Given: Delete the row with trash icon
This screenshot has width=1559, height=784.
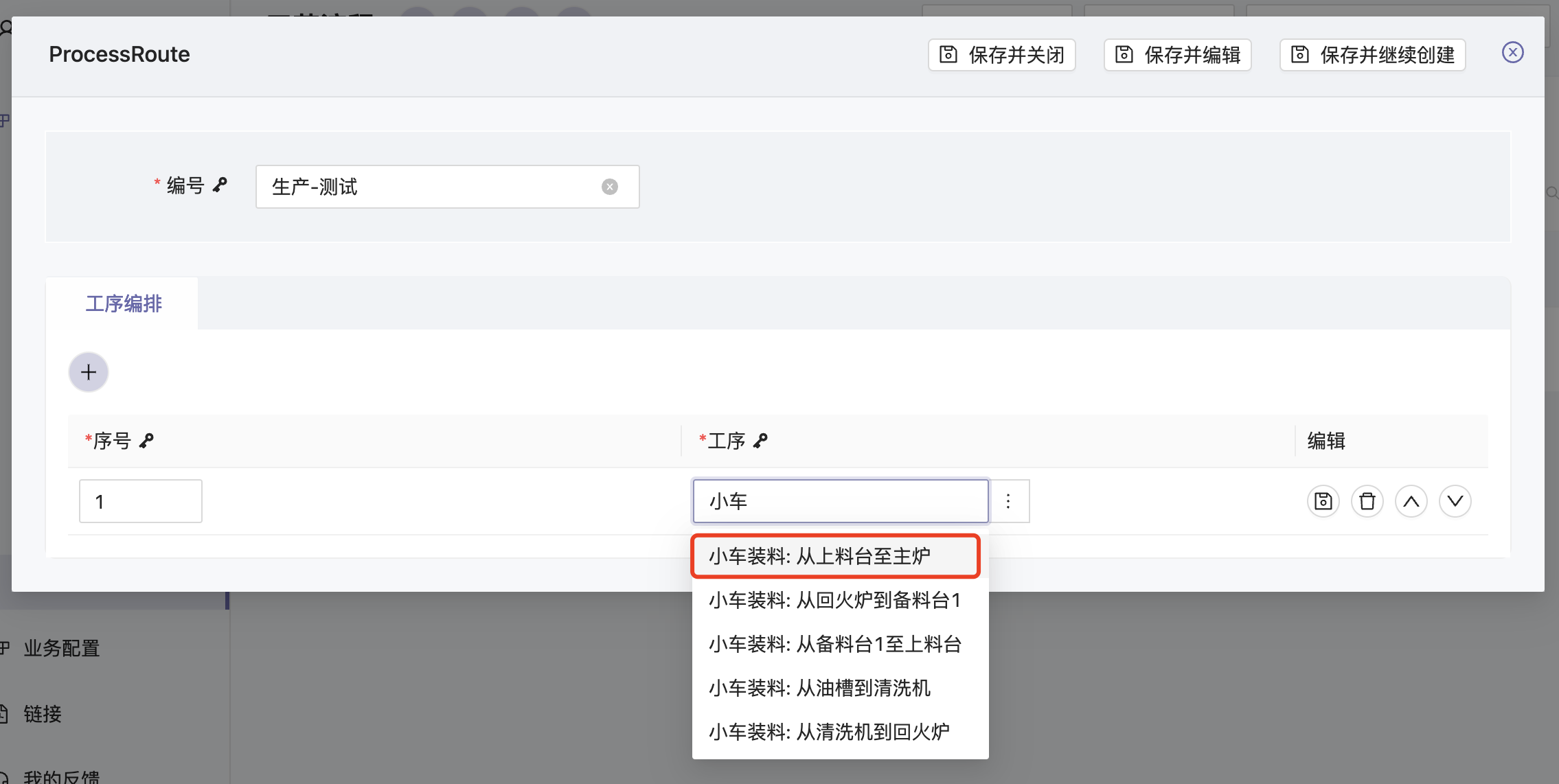Looking at the screenshot, I should click(x=1367, y=501).
